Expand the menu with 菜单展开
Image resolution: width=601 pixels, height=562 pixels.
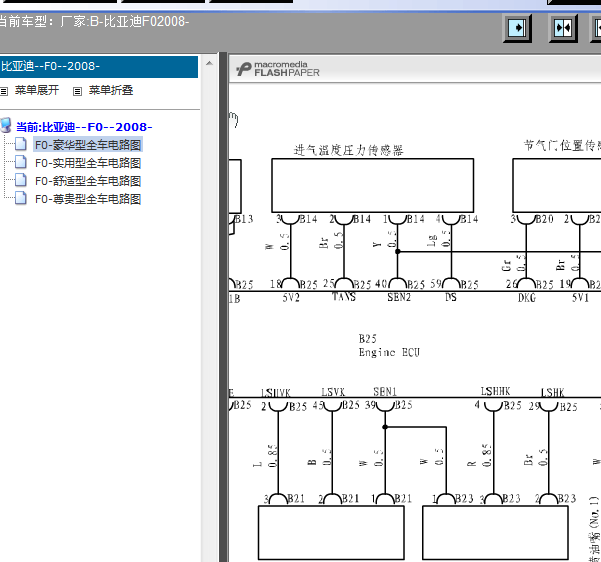coord(37,90)
